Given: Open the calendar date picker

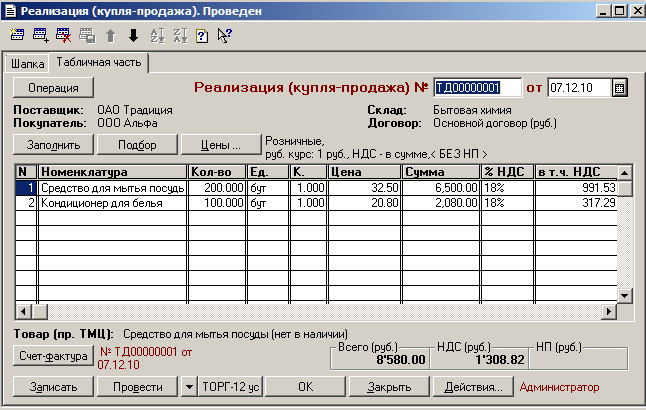Looking at the screenshot, I should pyautogui.click(x=619, y=88).
